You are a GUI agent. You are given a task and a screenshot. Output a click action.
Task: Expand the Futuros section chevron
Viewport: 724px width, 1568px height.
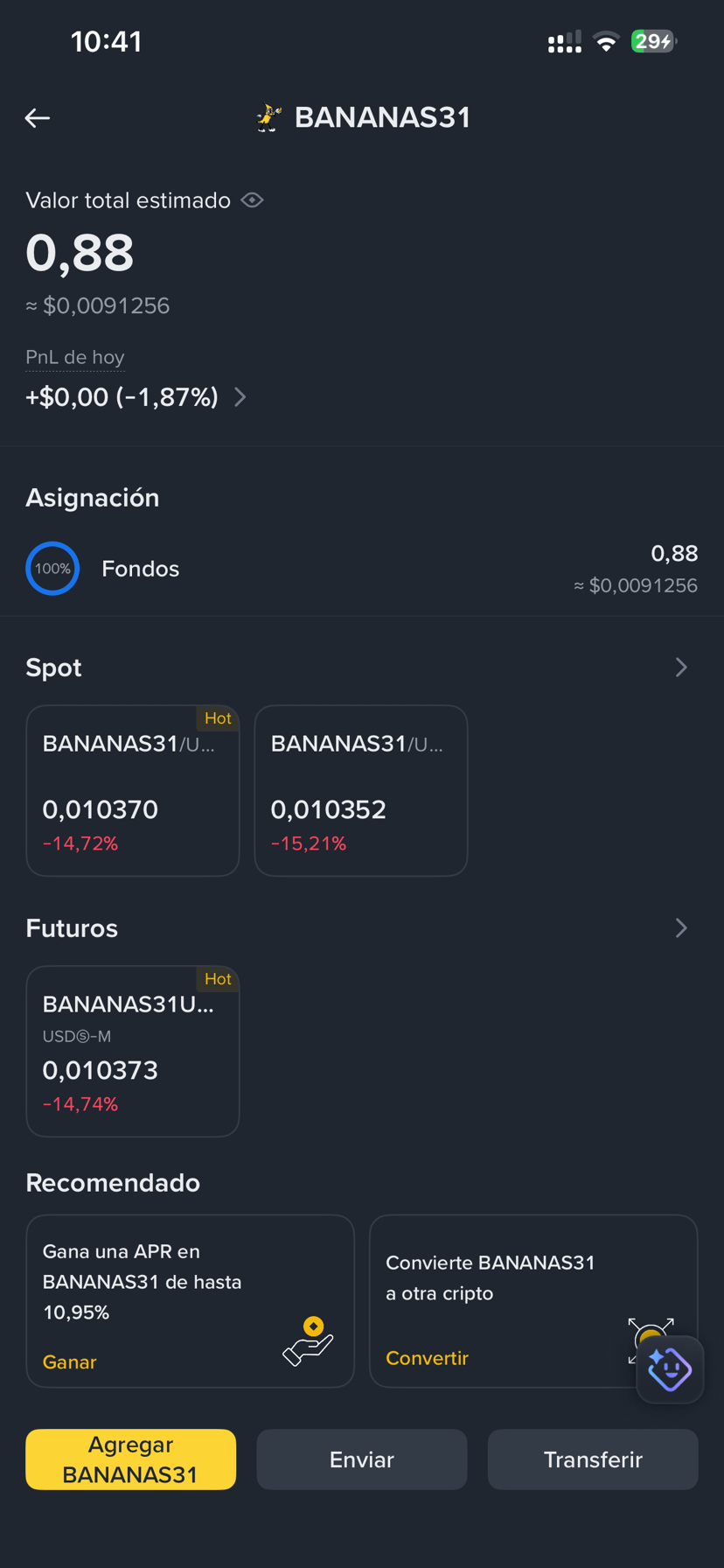pyautogui.click(x=681, y=928)
